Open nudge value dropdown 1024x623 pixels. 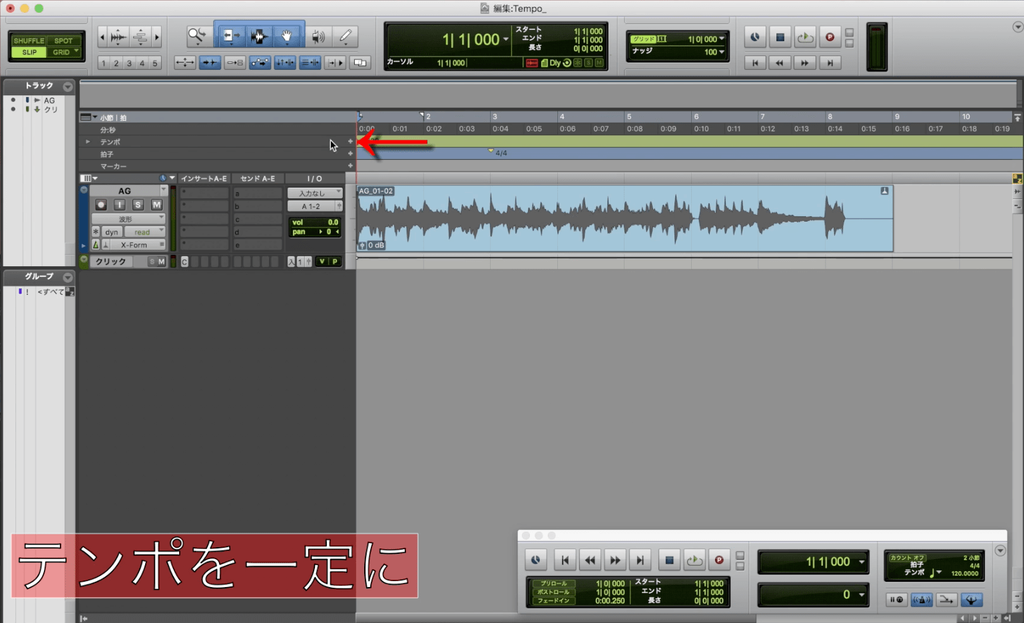click(x=722, y=52)
